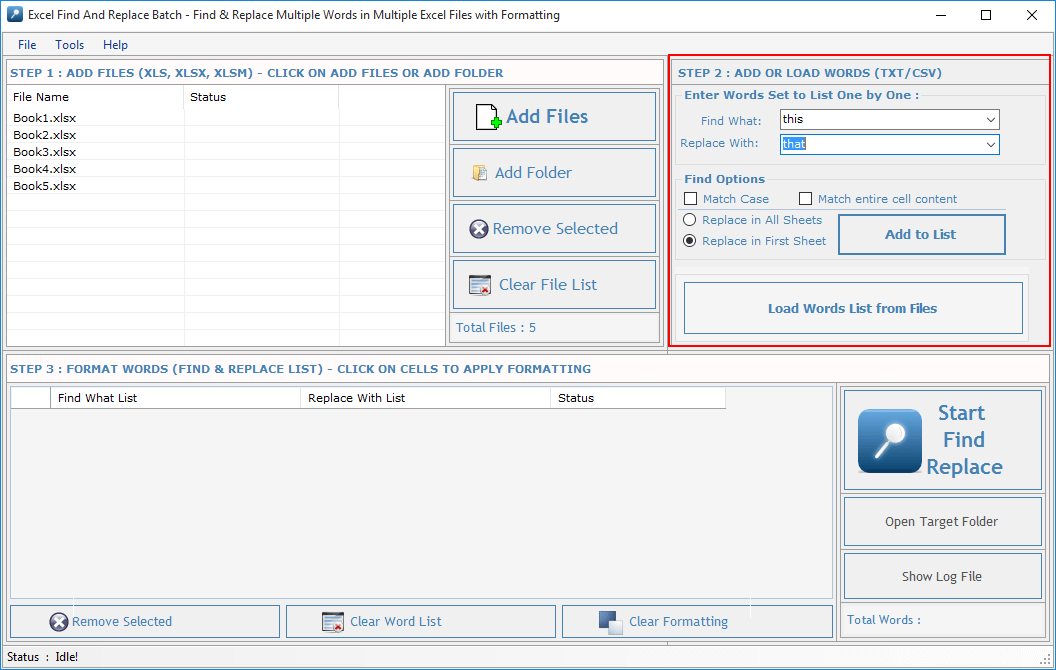Image resolution: width=1056 pixels, height=670 pixels.
Task: Click the Status column header in file list
Action: pos(261,97)
